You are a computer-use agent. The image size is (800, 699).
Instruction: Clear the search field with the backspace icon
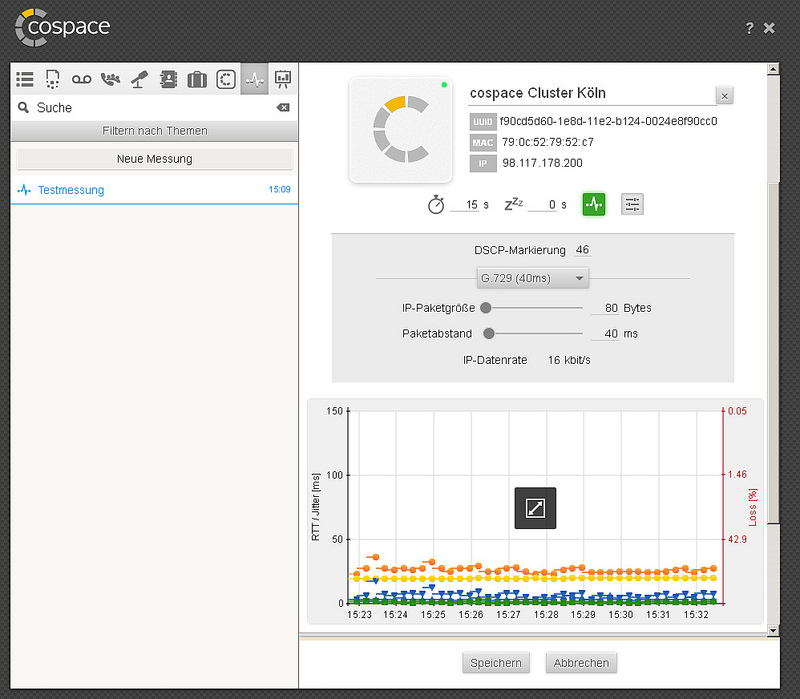[x=283, y=108]
